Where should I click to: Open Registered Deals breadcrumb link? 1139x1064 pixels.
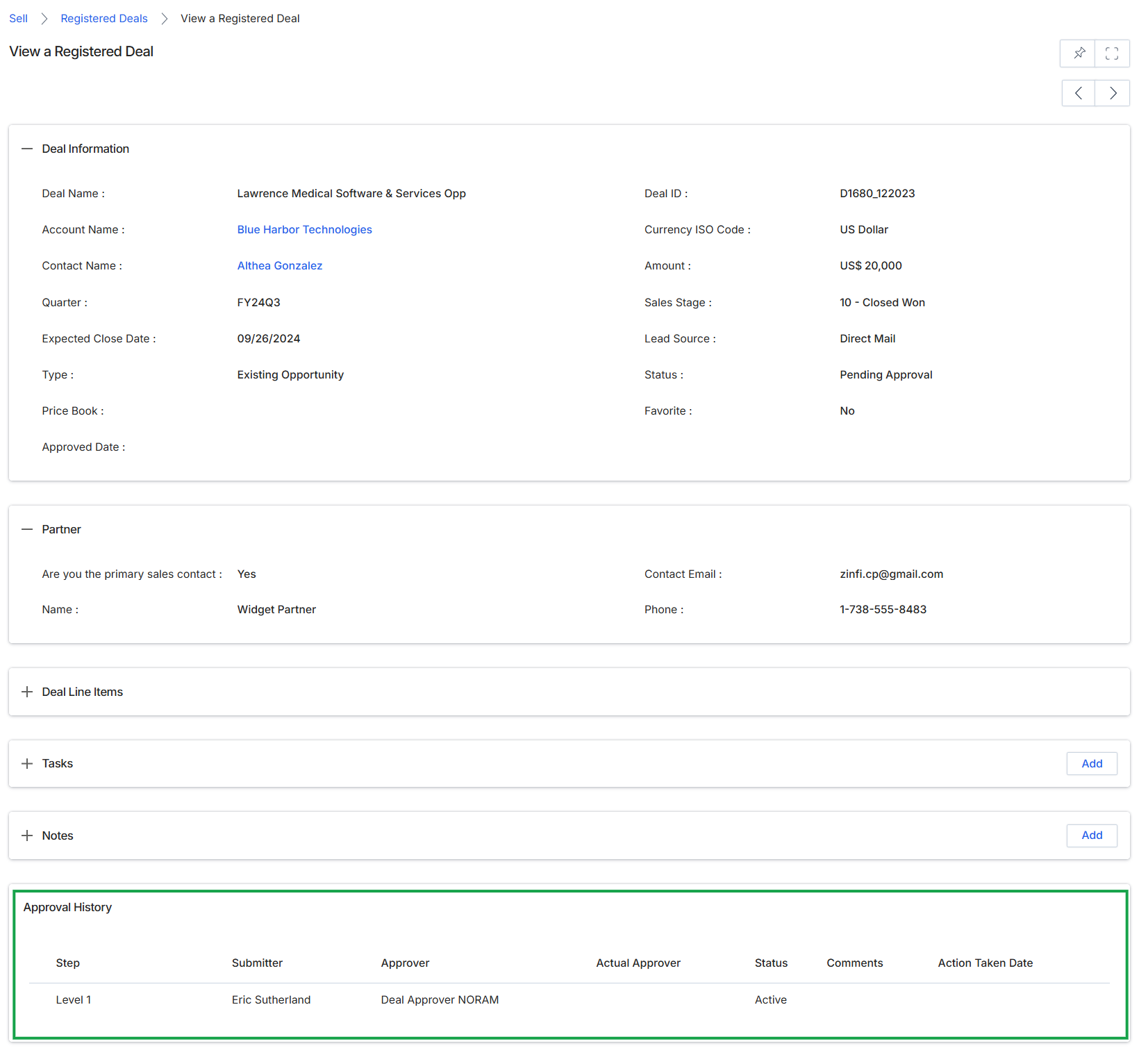(x=104, y=19)
